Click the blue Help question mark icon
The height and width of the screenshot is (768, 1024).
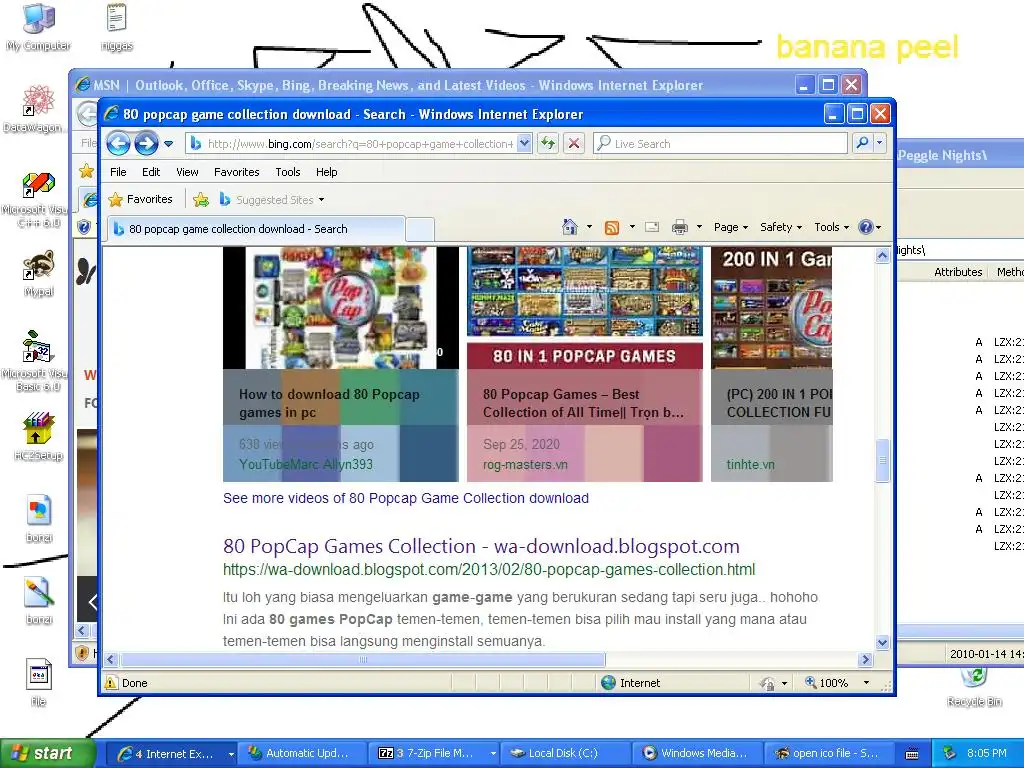pos(866,227)
